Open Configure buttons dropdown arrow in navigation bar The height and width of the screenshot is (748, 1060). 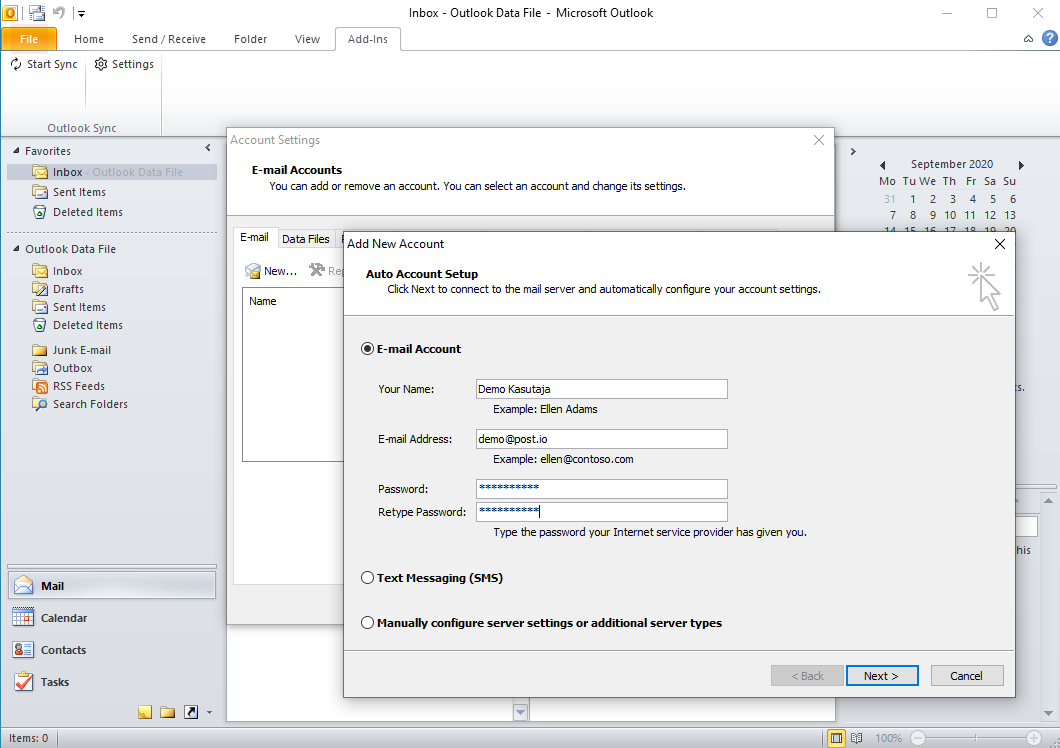(x=210, y=712)
